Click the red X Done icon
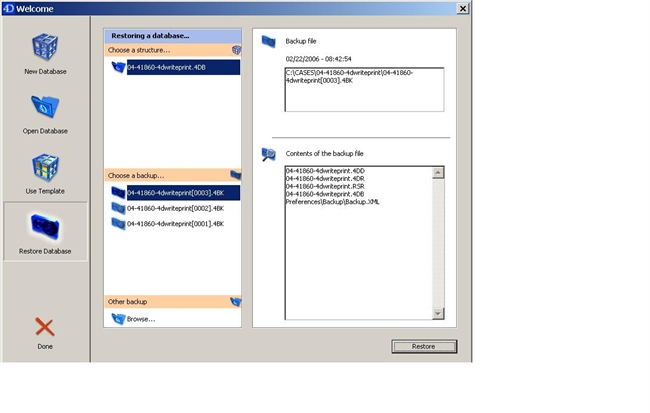Viewport: 650px width, 413px height. [x=45, y=327]
